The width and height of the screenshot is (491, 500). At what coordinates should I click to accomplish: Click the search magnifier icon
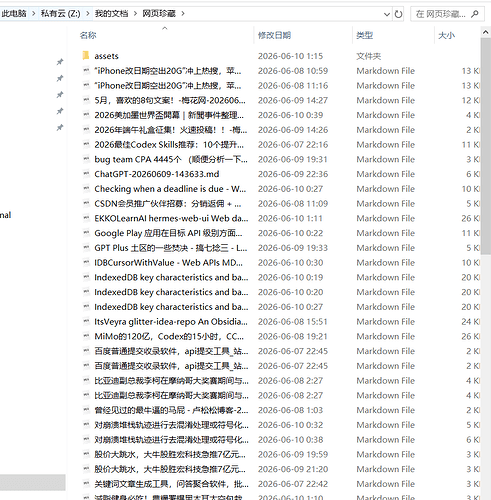point(475,14)
